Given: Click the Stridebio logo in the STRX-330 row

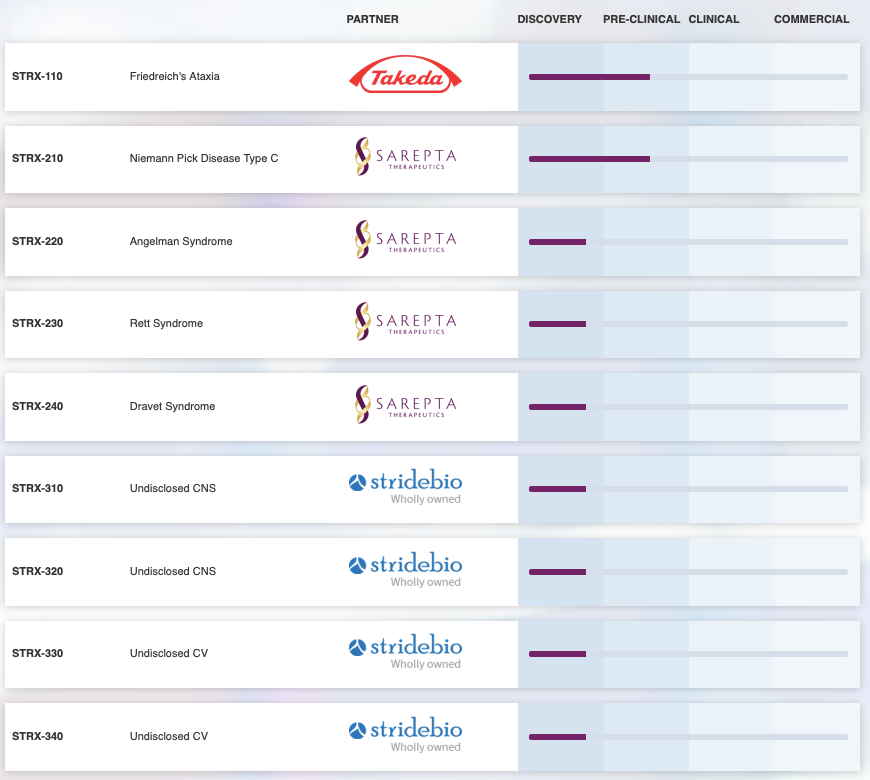Looking at the screenshot, I should [x=405, y=652].
